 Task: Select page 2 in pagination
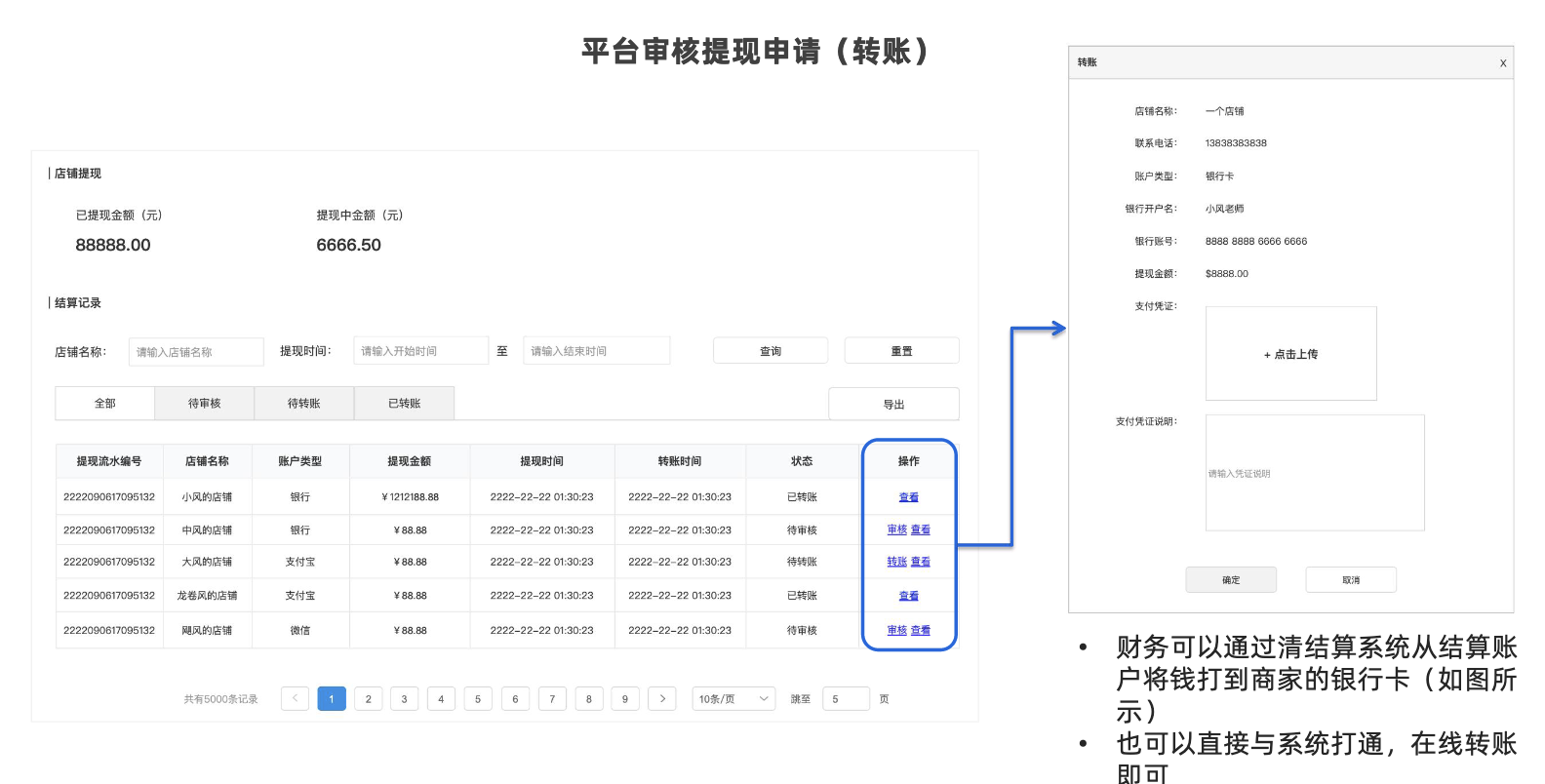(x=368, y=698)
